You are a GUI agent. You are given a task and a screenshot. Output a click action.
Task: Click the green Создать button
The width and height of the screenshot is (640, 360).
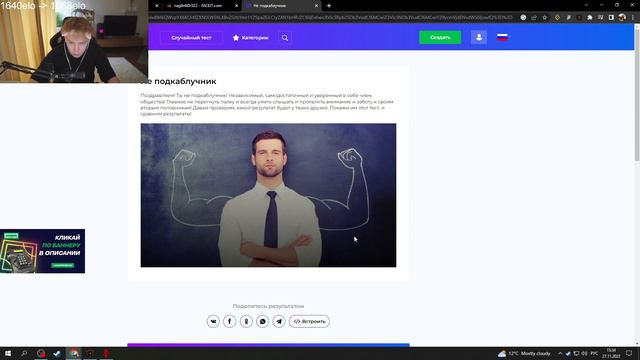coord(440,37)
